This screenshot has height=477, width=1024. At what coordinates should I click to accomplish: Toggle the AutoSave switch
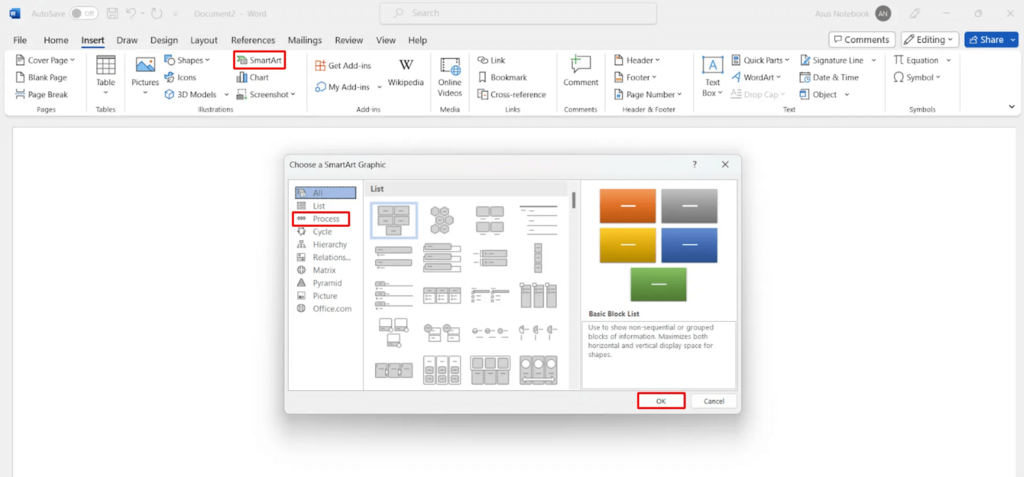[84, 13]
